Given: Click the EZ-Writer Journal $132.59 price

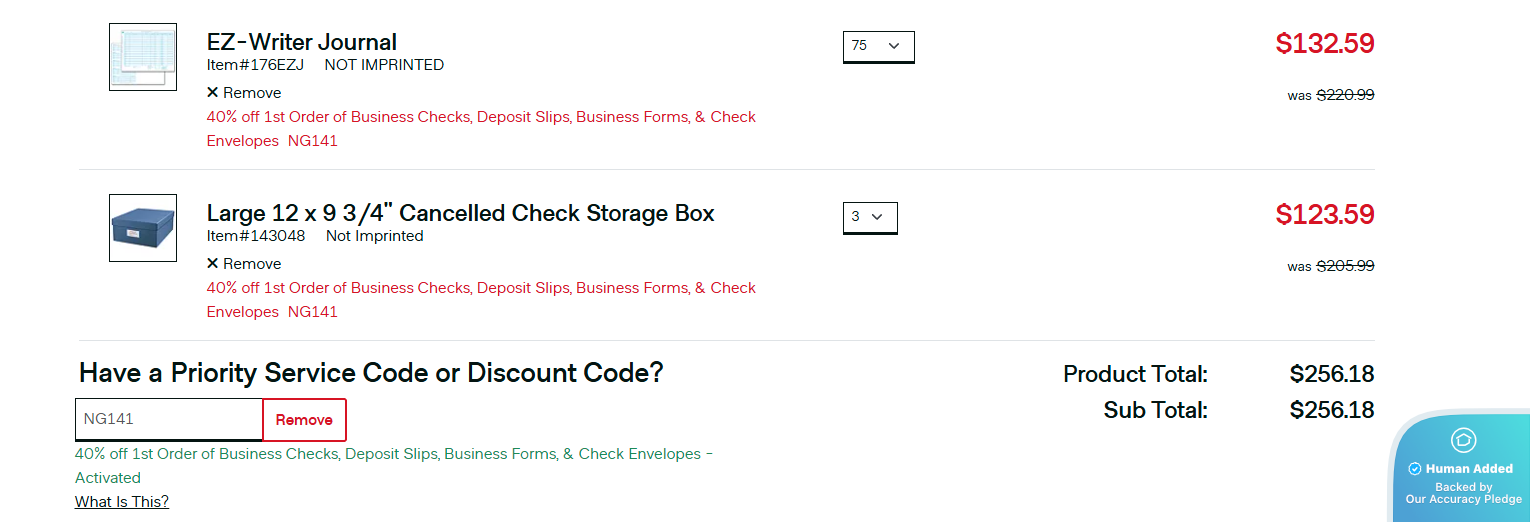Looking at the screenshot, I should click(1324, 44).
